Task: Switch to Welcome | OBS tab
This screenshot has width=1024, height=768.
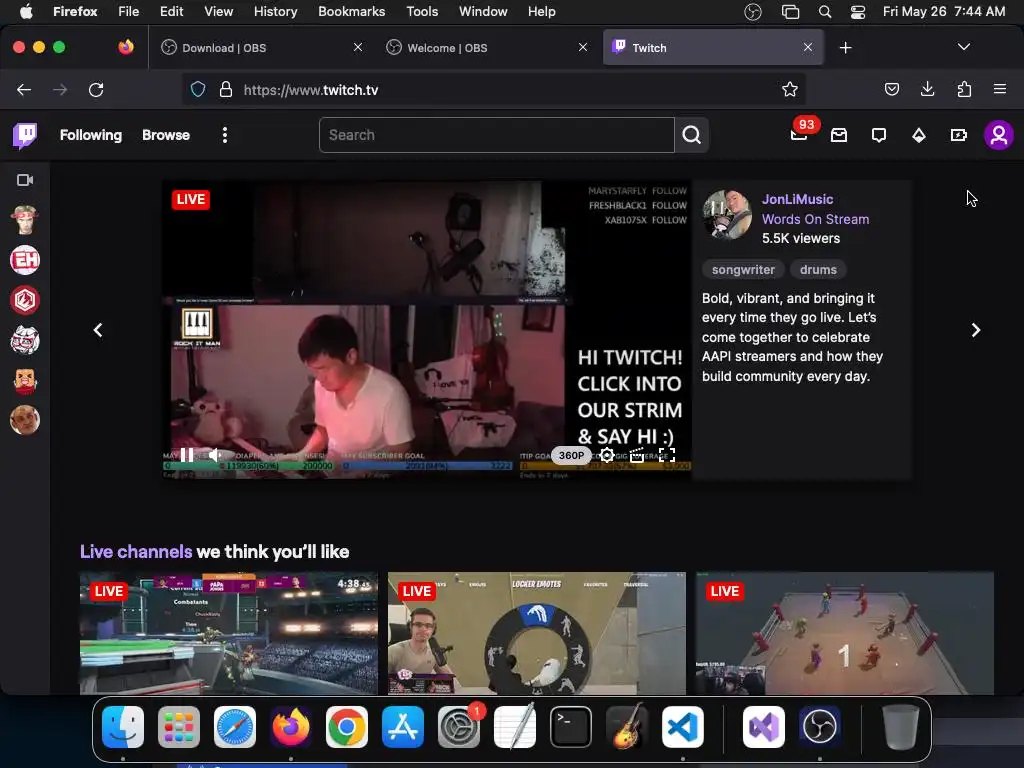Action: [x=486, y=48]
